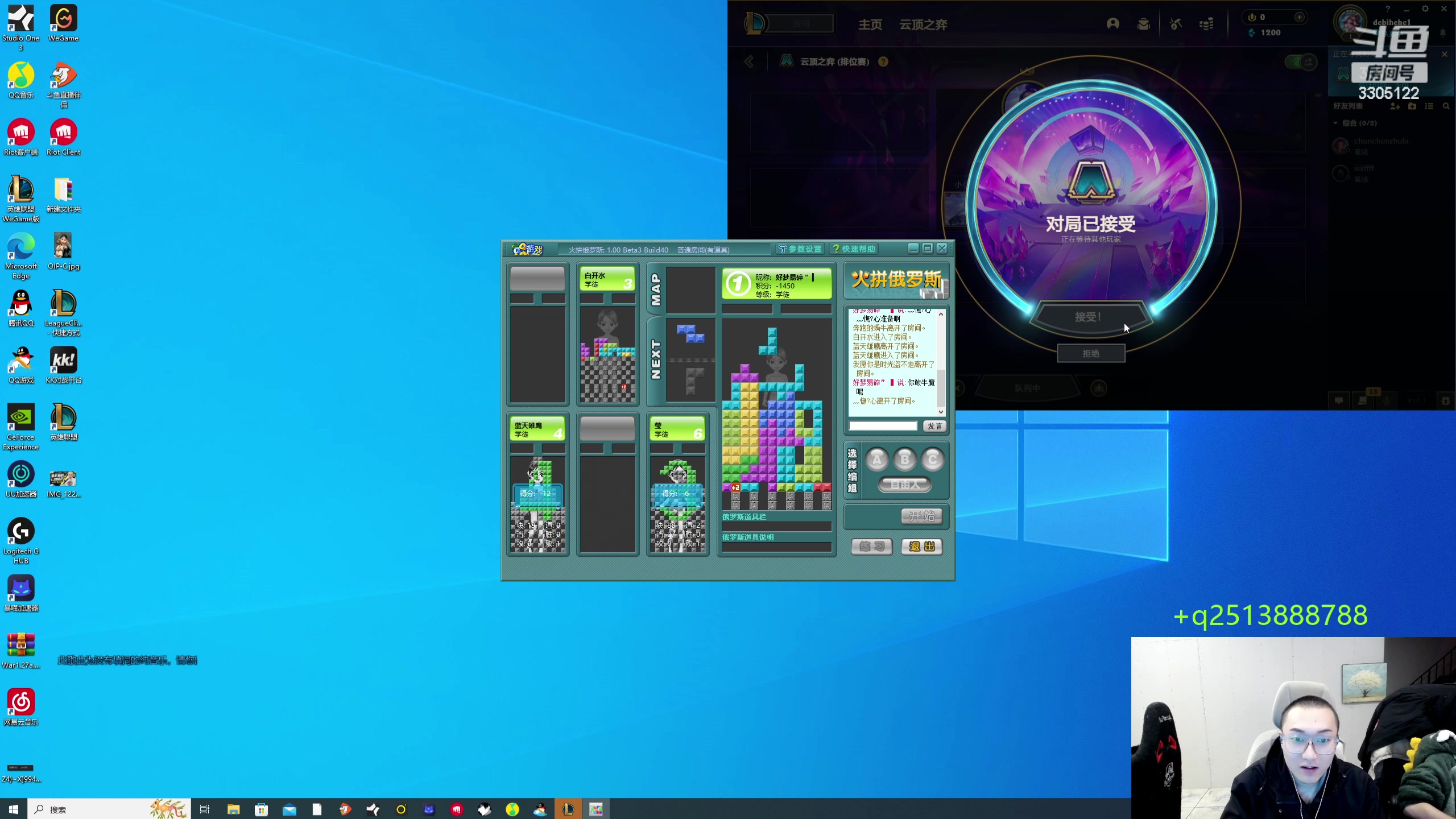Image resolution: width=1456 pixels, height=819 pixels.
Task: Open the store coins icon in League client
Action: tap(1206, 24)
